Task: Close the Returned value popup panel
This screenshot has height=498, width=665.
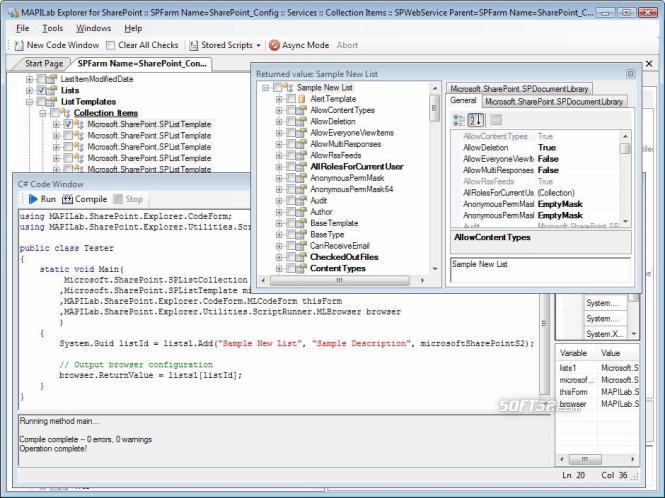Action: pos(630,74)
